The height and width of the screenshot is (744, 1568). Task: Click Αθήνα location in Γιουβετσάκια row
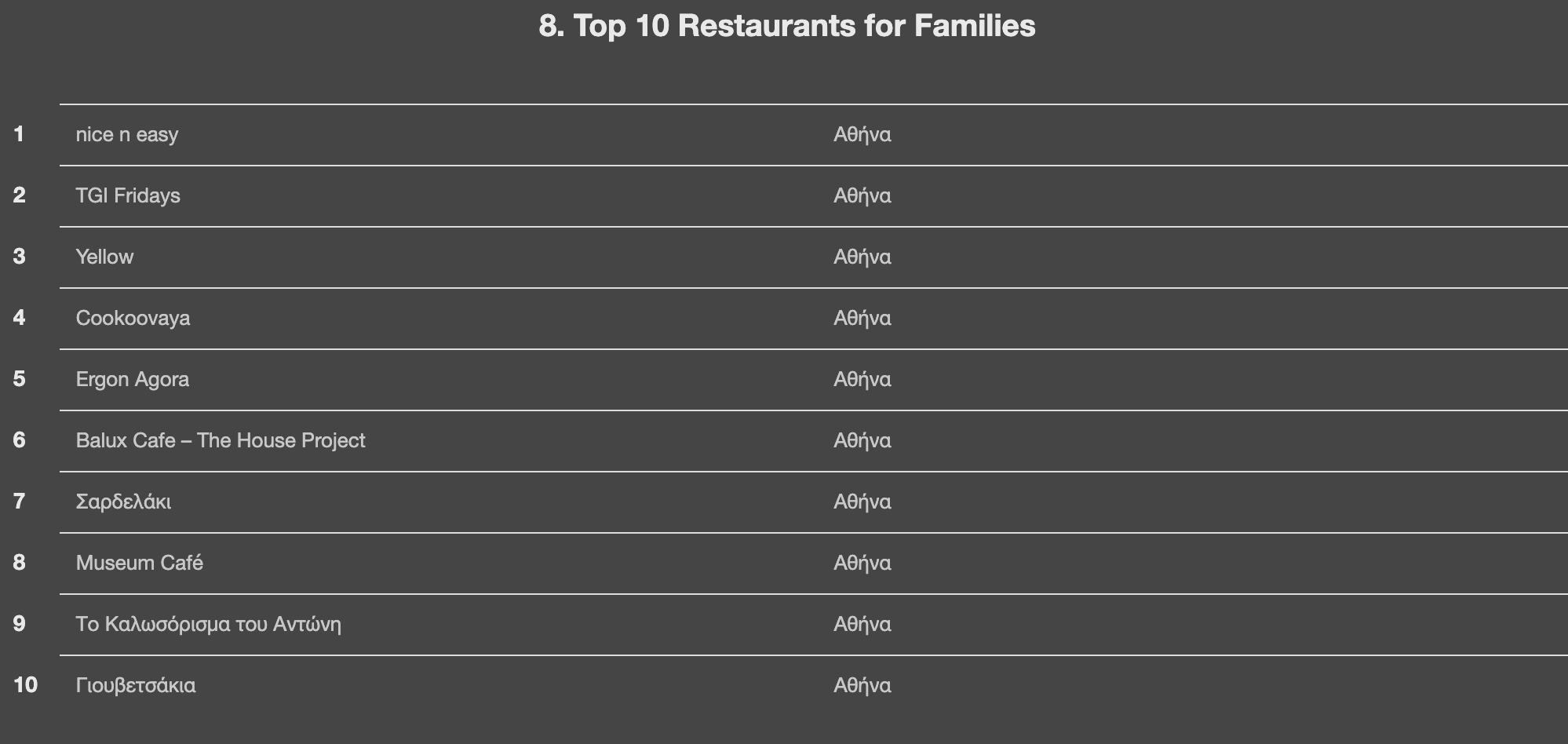862,686
